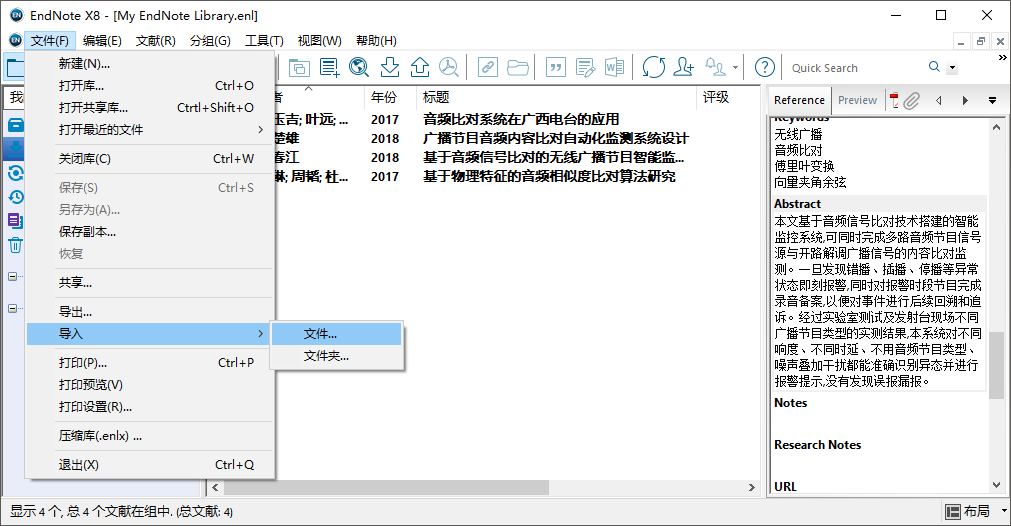Expand the toolbar overflow chevron
The height and width of the screenshot is (526, 1011).
1003,57
